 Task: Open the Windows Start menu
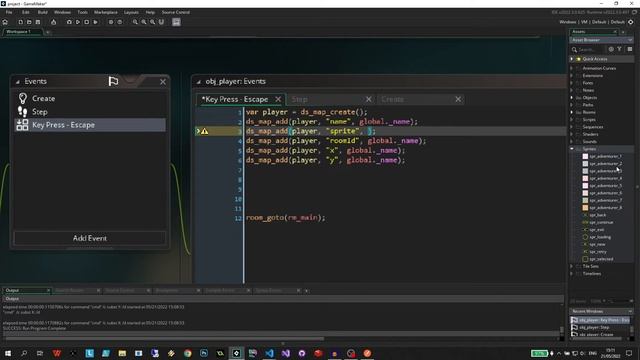(x=8, y=353)
